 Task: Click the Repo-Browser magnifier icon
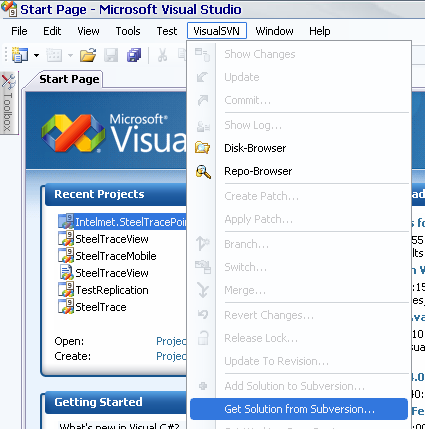point(203,171)
